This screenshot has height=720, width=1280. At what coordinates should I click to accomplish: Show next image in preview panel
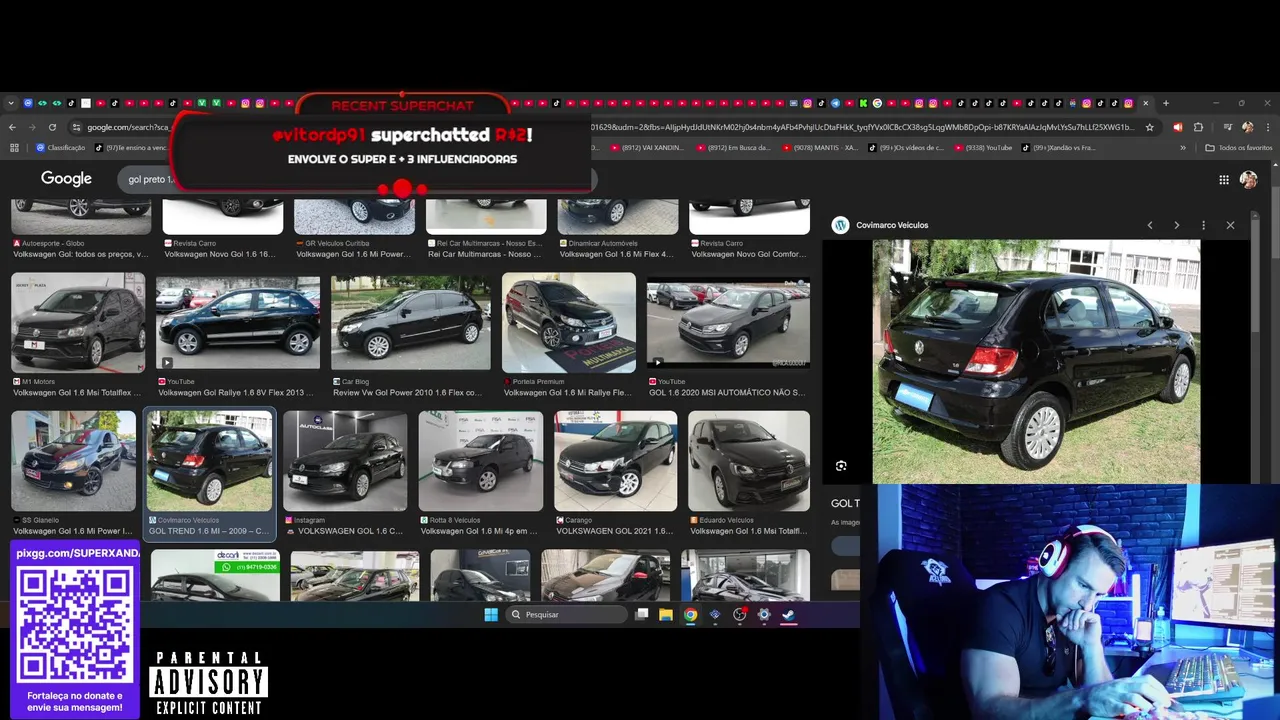coord(1176,225)
